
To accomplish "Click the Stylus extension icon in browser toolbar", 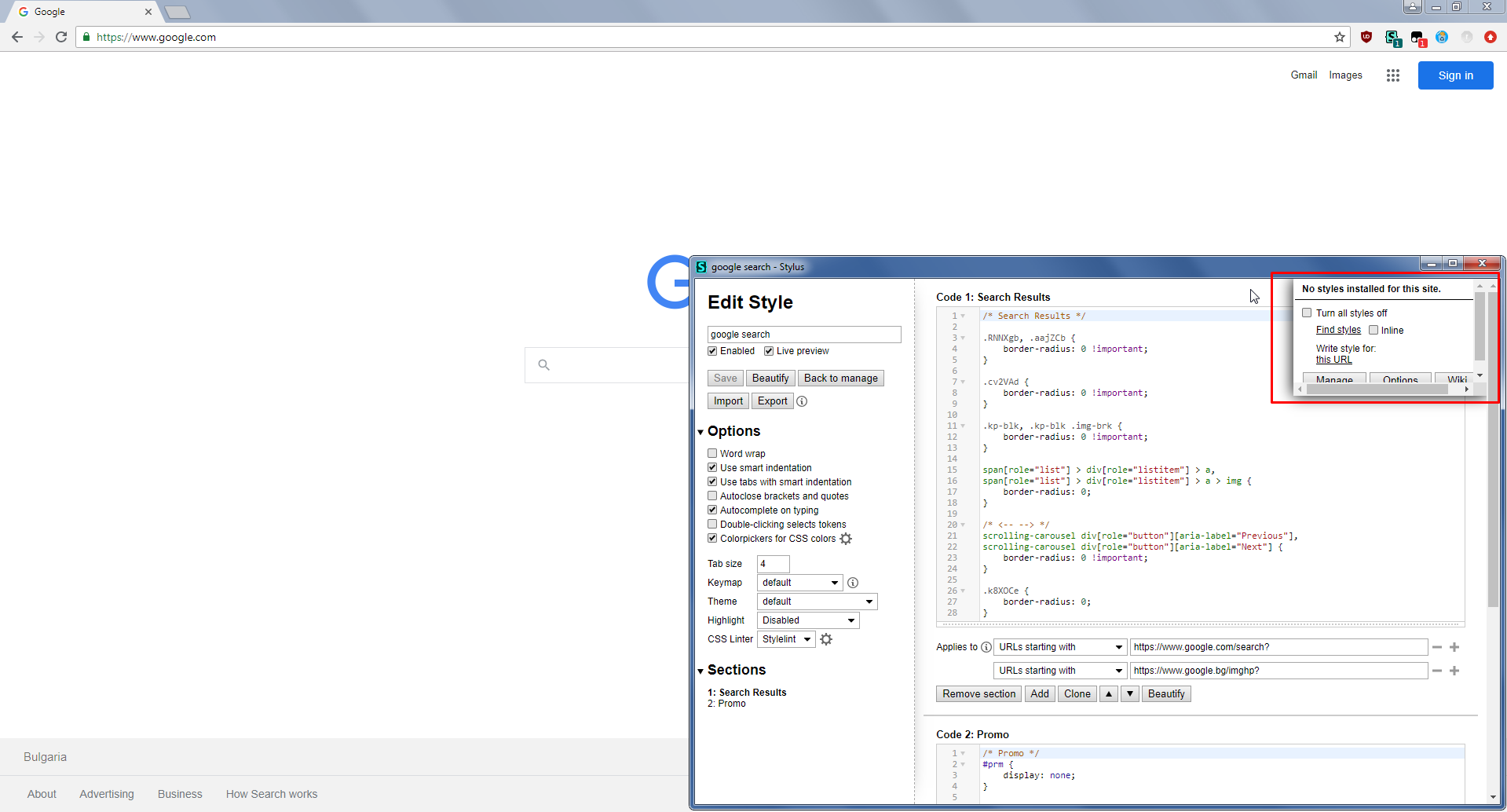I will pos(1392,37).
